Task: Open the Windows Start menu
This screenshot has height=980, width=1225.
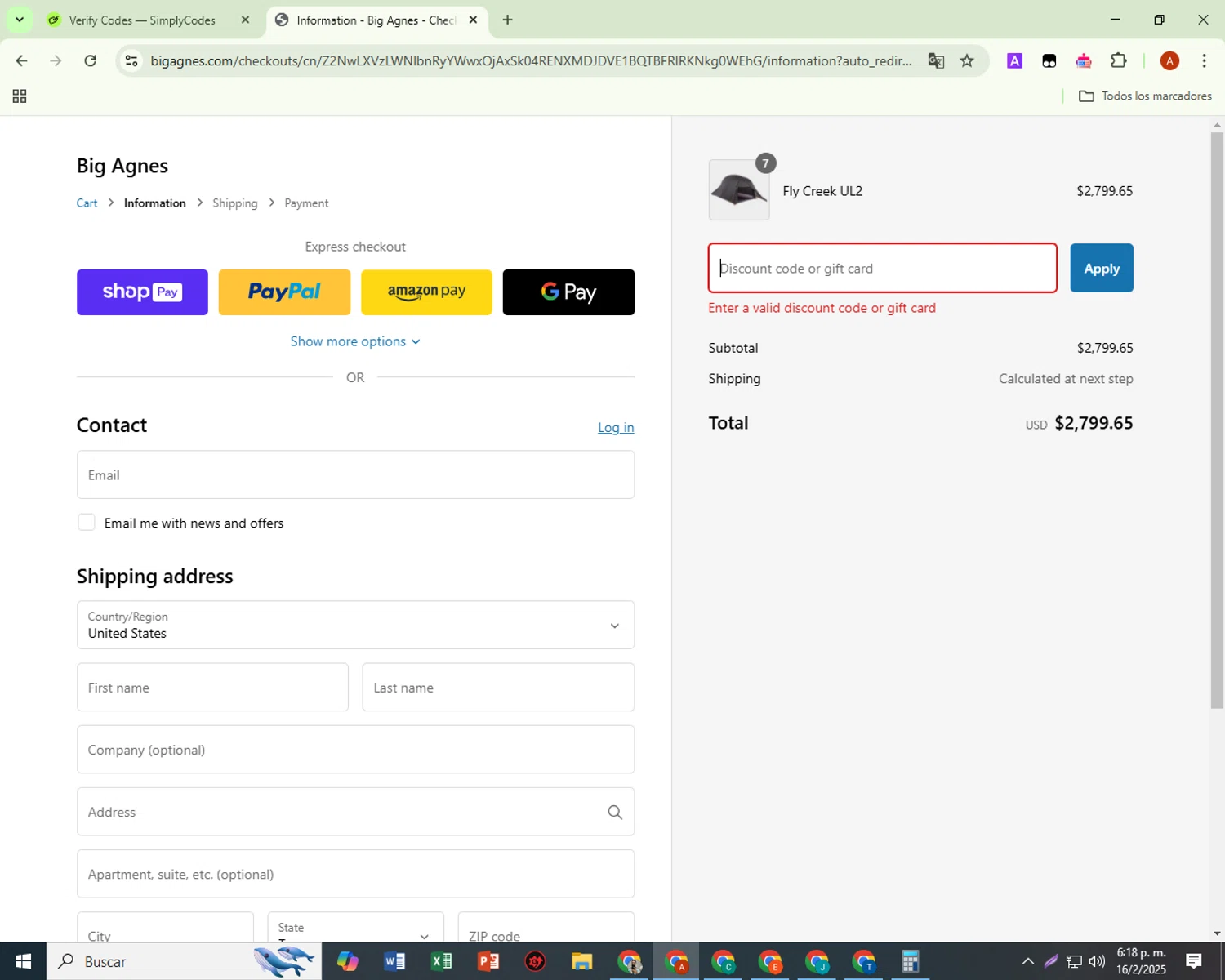Action: (x=23, y=961)
